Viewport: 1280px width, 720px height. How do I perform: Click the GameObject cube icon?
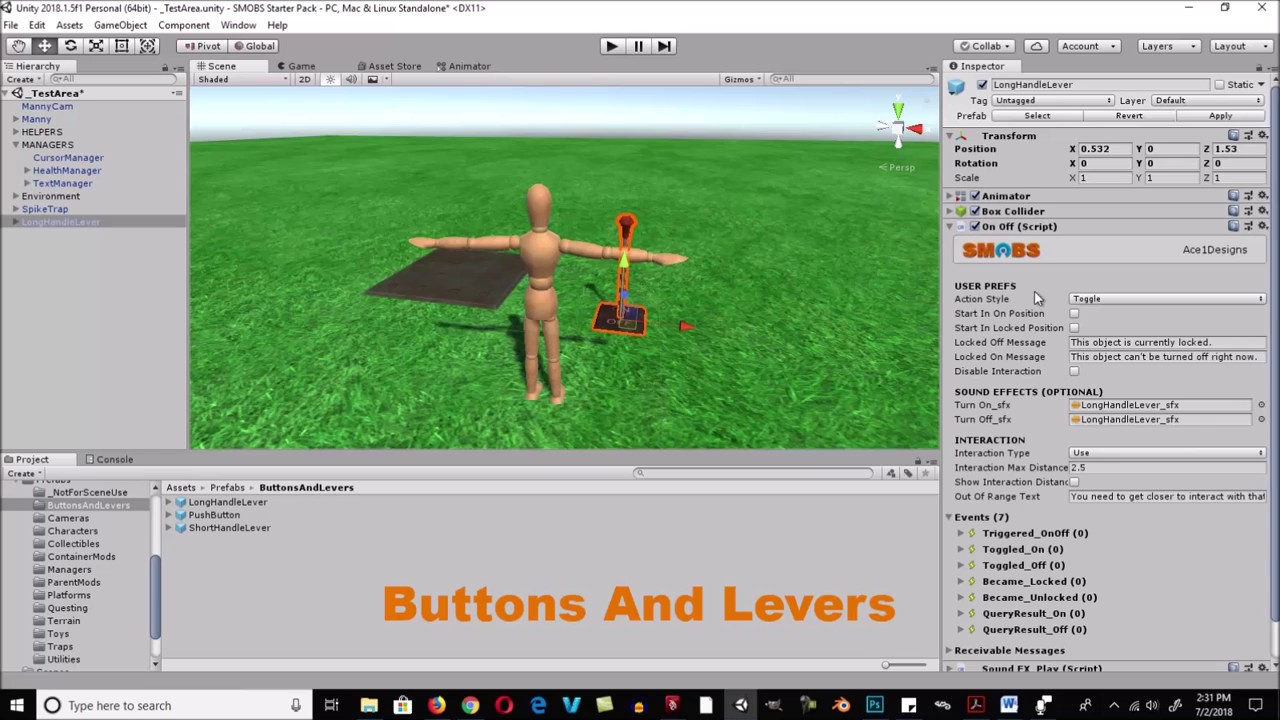(957, 87)
